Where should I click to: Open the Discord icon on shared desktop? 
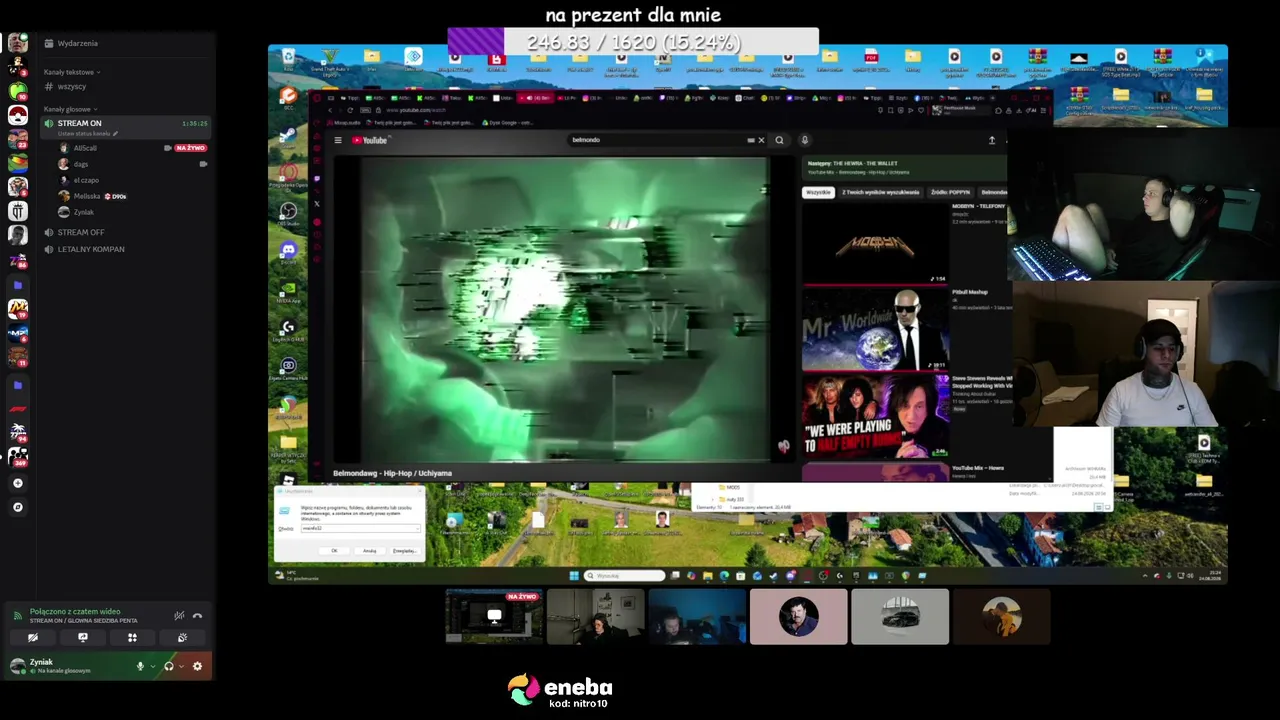[x=288, y=250]
